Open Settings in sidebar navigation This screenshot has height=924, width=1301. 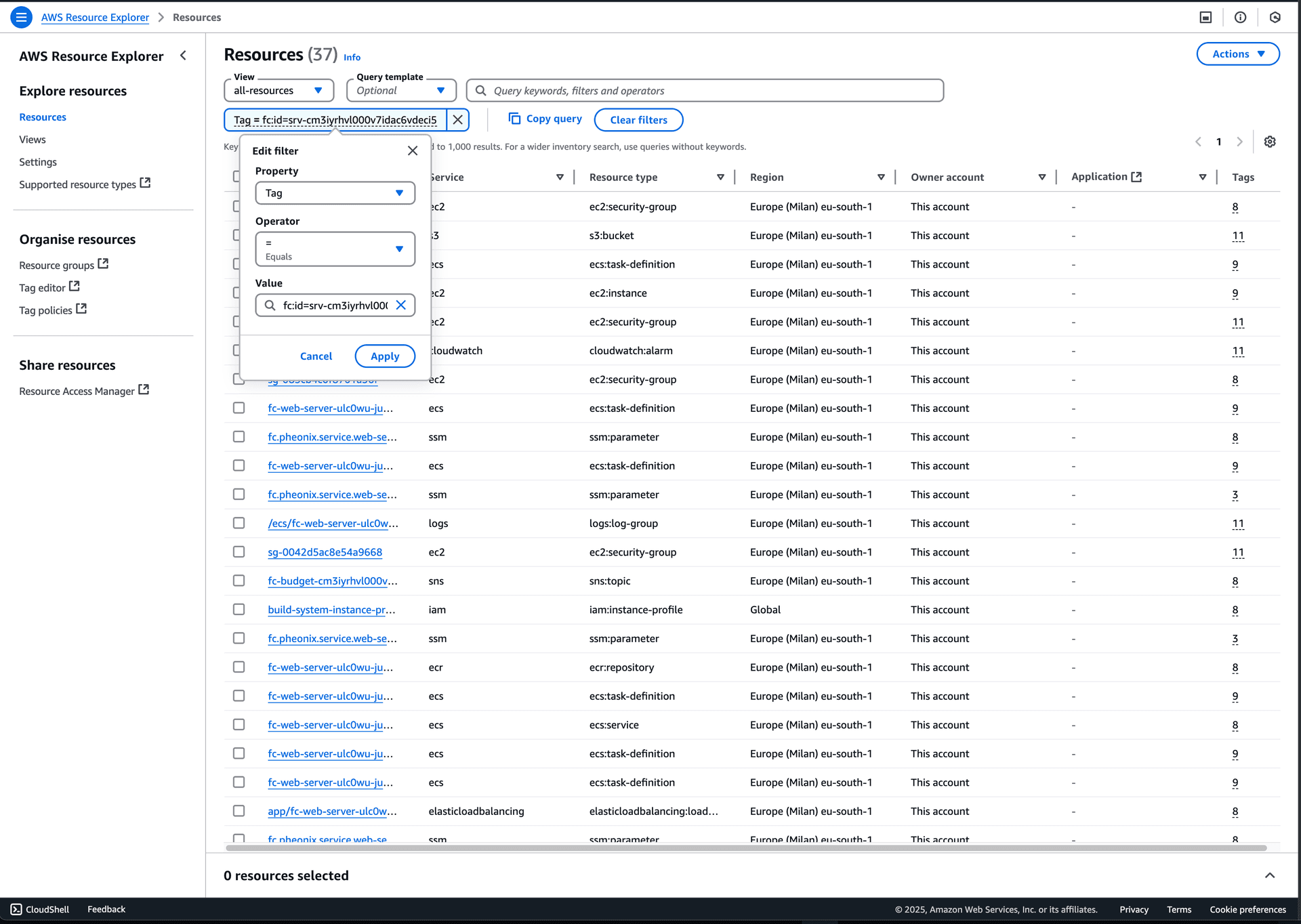(38, 162)
